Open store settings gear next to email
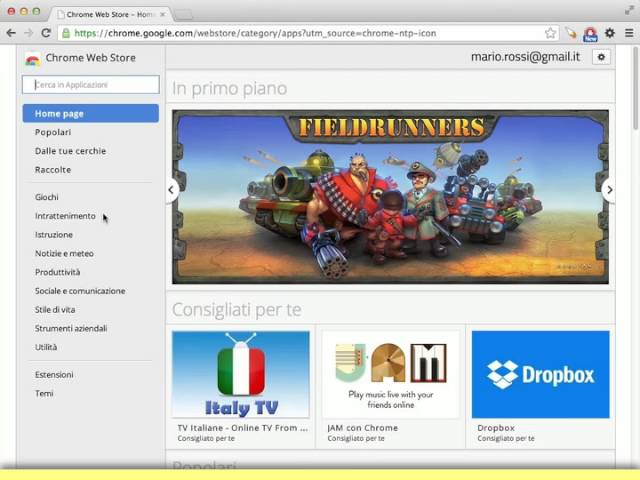 (601, 57)
